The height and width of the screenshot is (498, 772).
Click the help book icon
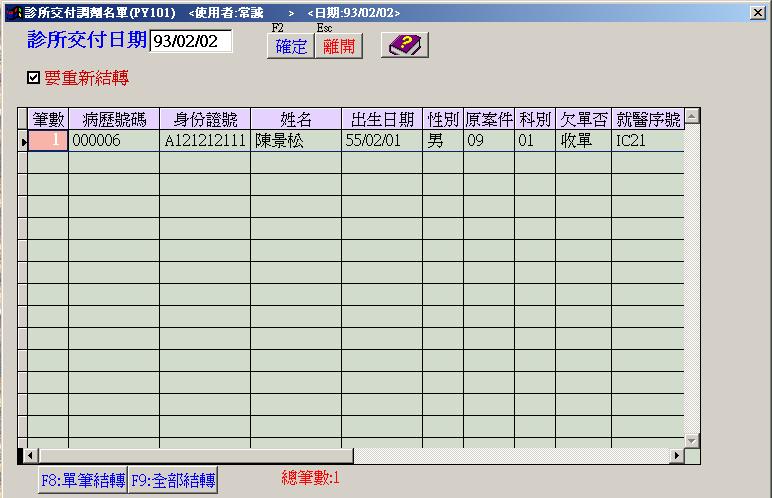[404, 46]
